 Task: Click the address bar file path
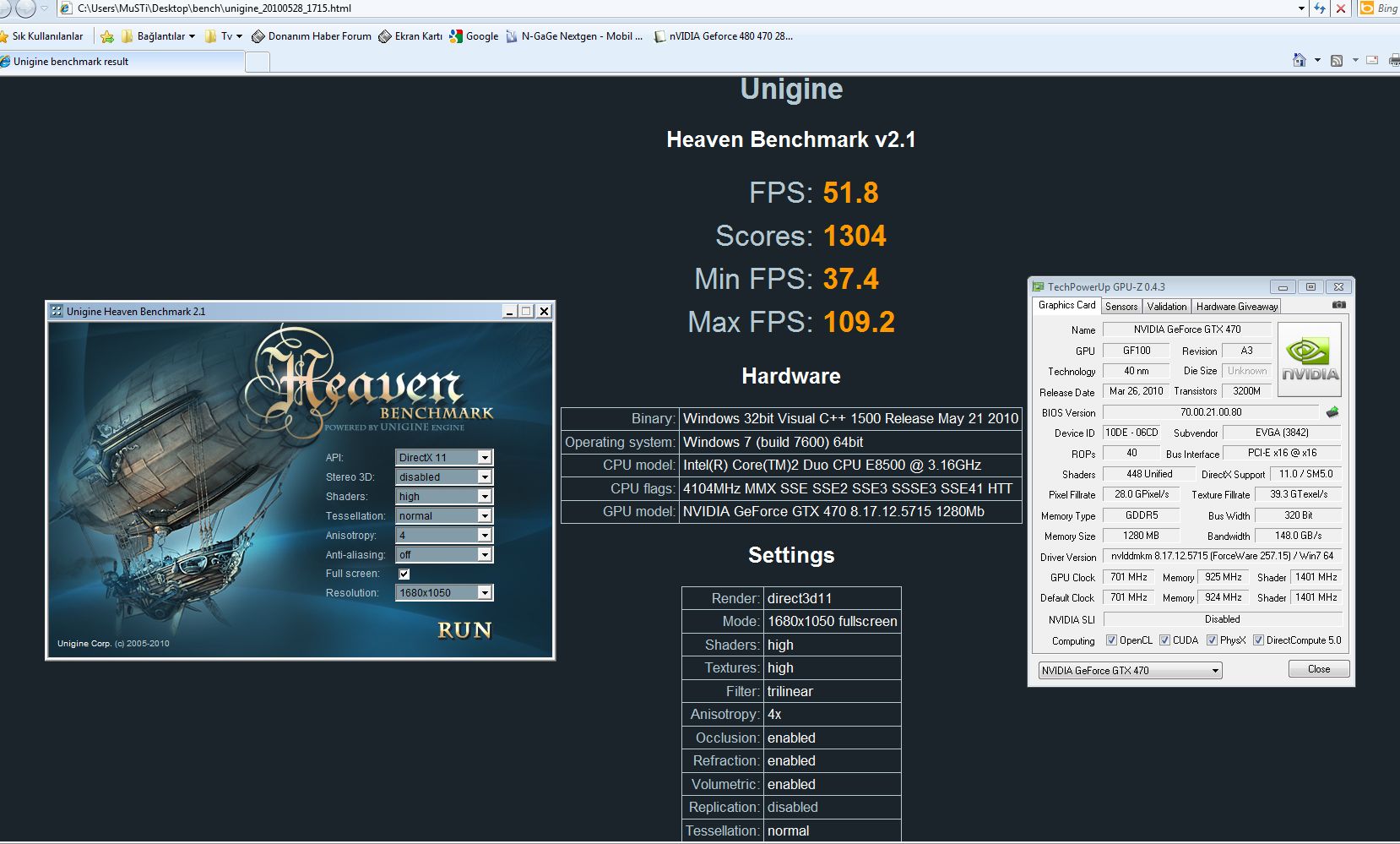click(214, 8)
